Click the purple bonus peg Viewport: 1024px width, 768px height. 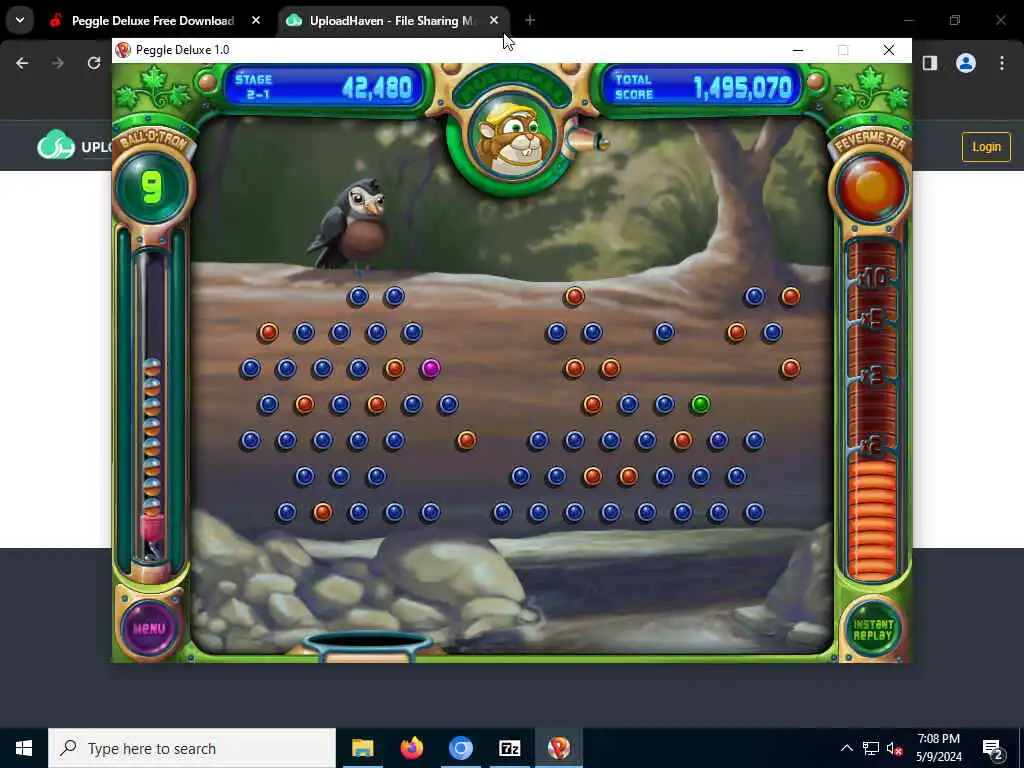430,368
